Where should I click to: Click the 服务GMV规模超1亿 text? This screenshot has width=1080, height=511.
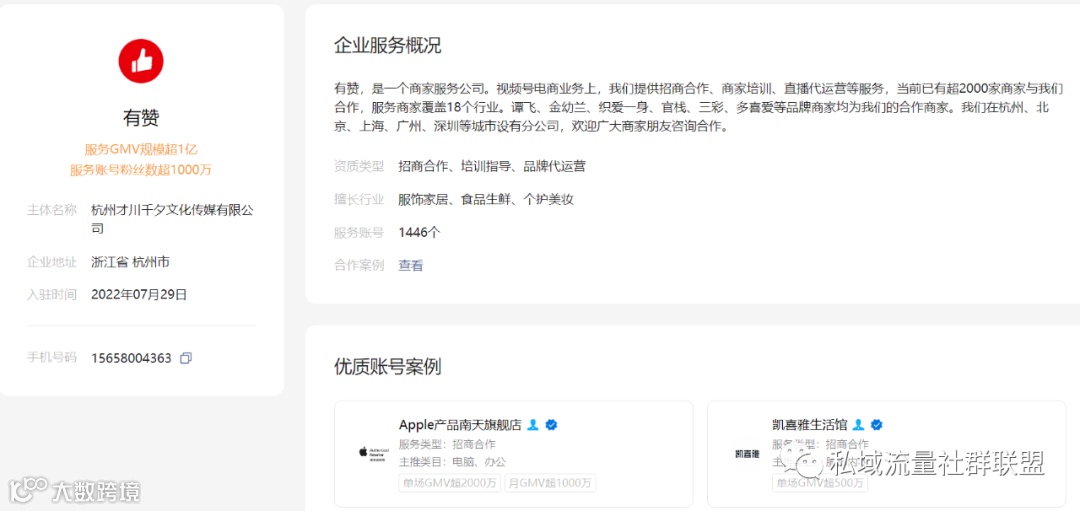coord(141,149)
